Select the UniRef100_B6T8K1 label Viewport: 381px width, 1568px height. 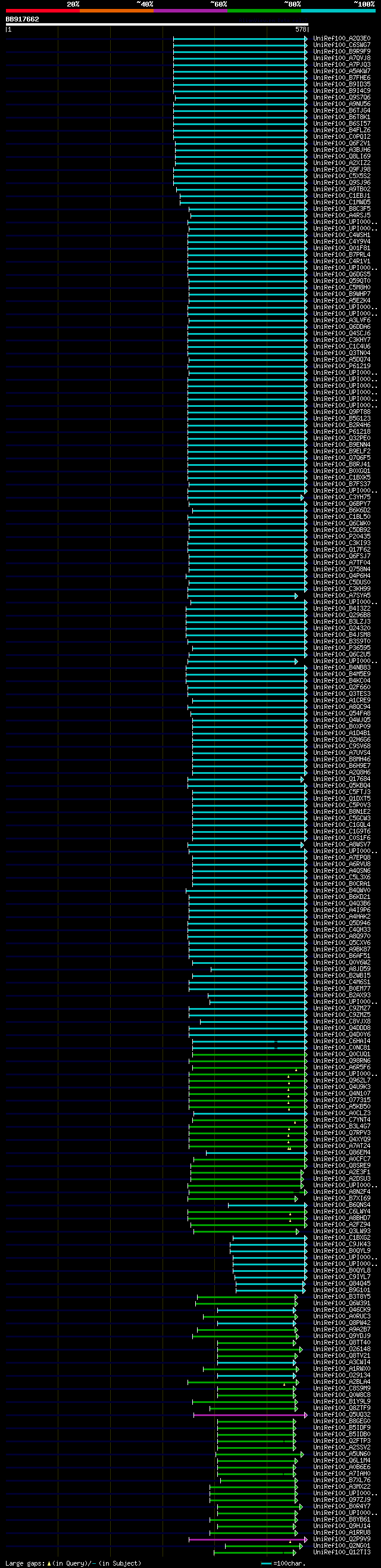[x=342, y=117]
